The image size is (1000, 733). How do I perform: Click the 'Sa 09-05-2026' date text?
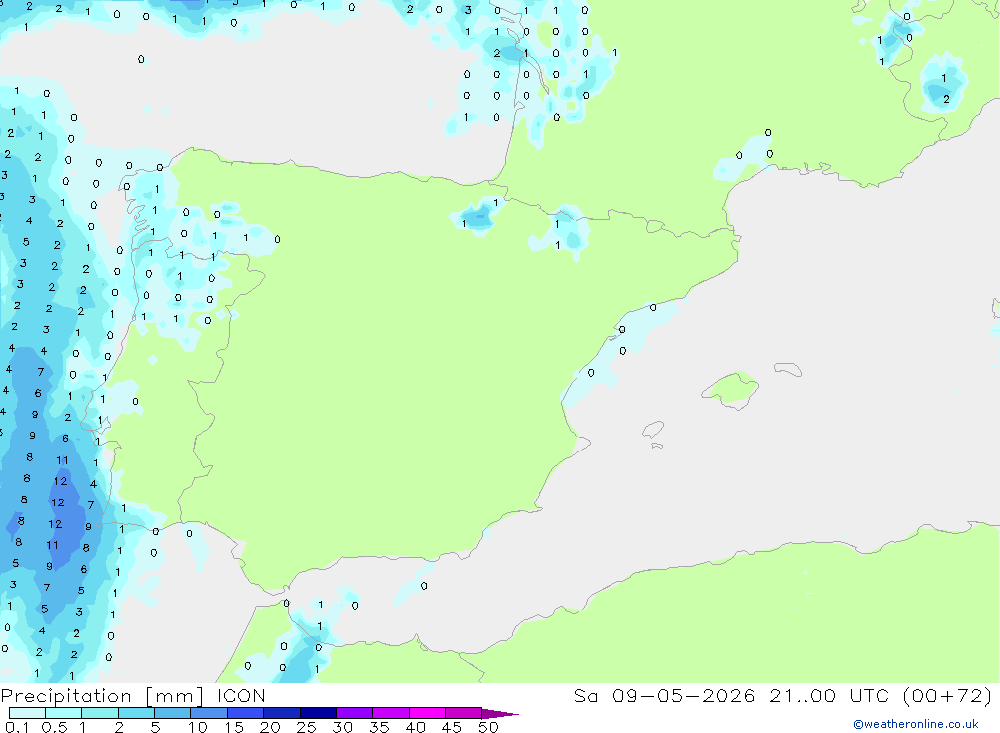665,696
